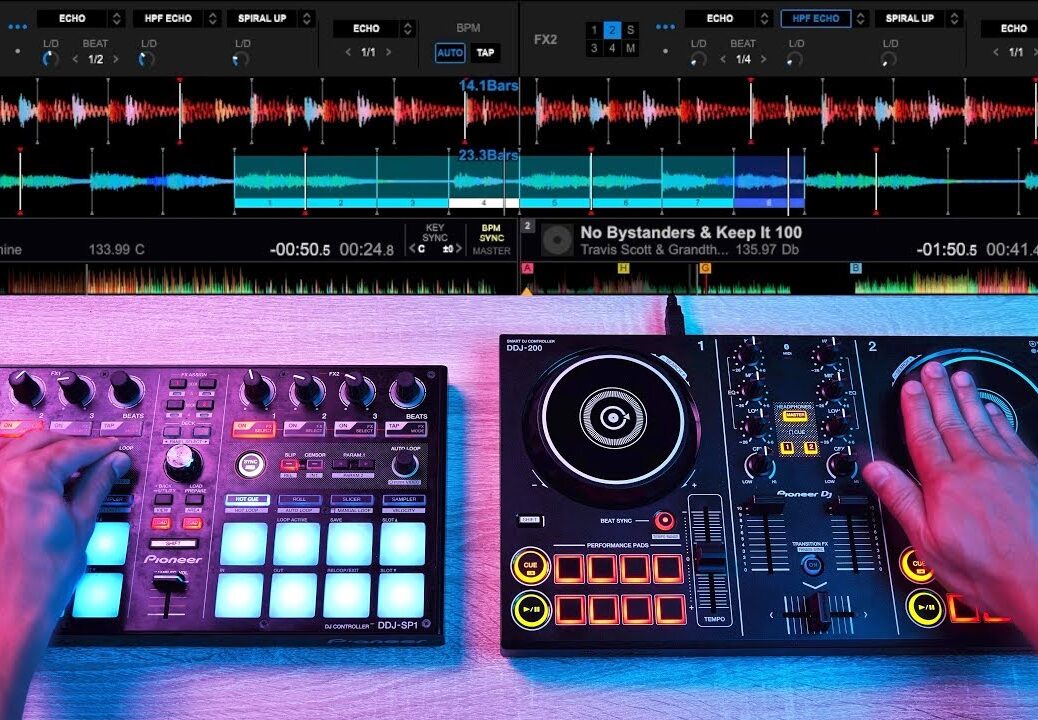Click the FX2 ECHO level/depth knob
The image size is (1038, 720).
[698, 59]
